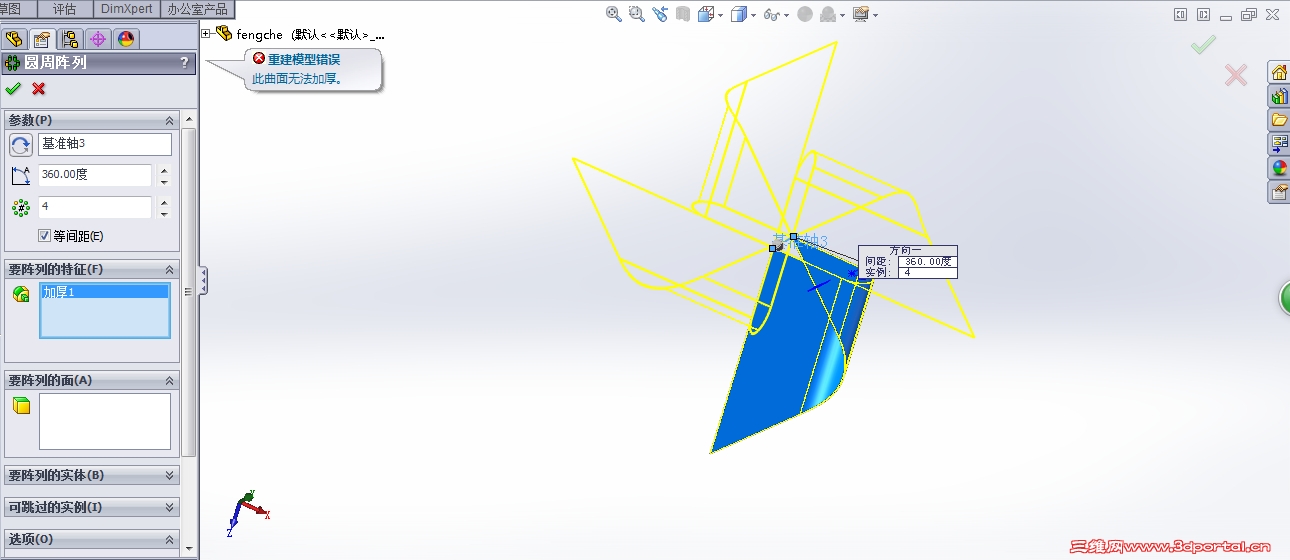1290x560 pixels.
Task: Tile document window to the left
Action: [x=1181, y=15]
